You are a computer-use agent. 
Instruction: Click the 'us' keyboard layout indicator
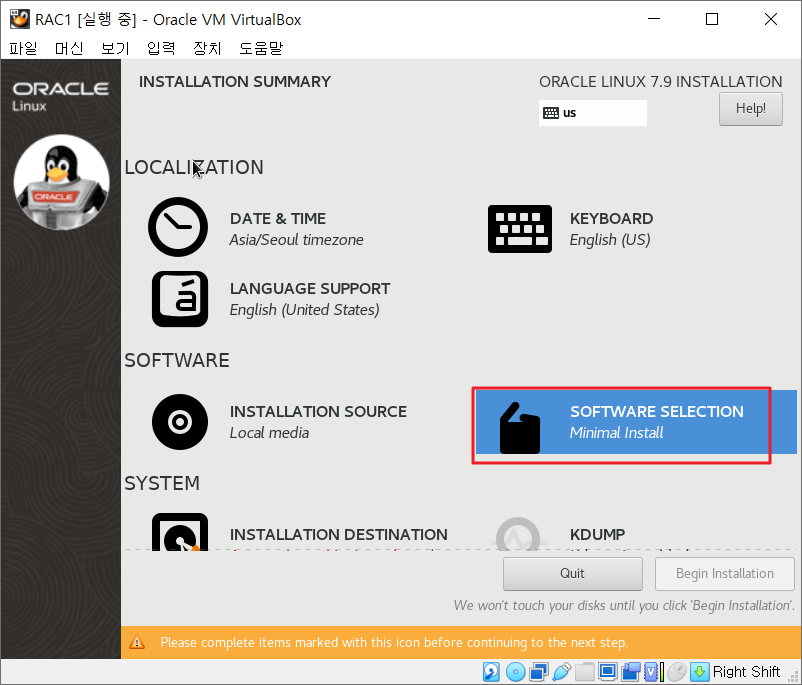click(593, 113)
